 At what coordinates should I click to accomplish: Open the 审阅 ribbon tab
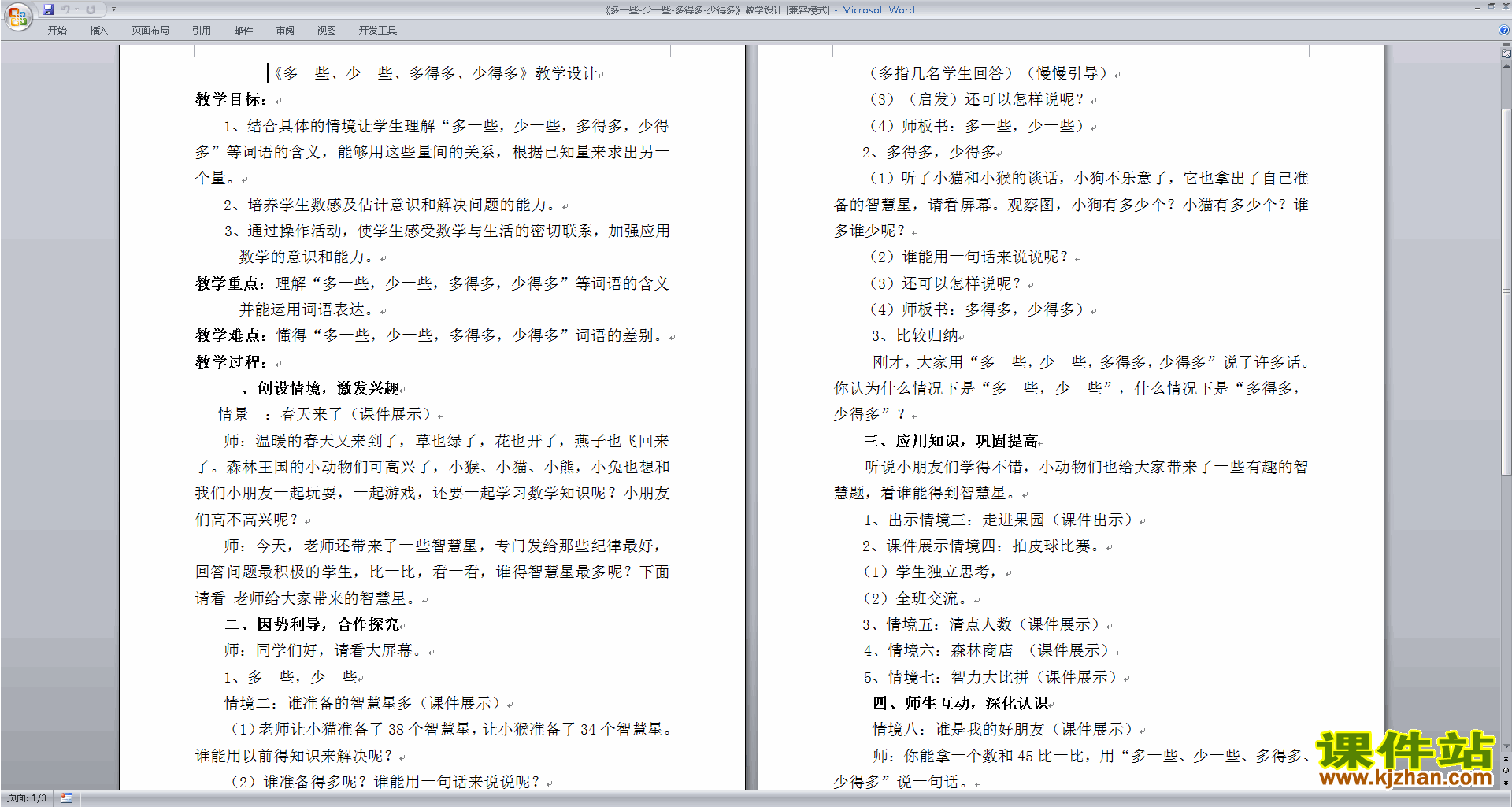tap(285, 31)
